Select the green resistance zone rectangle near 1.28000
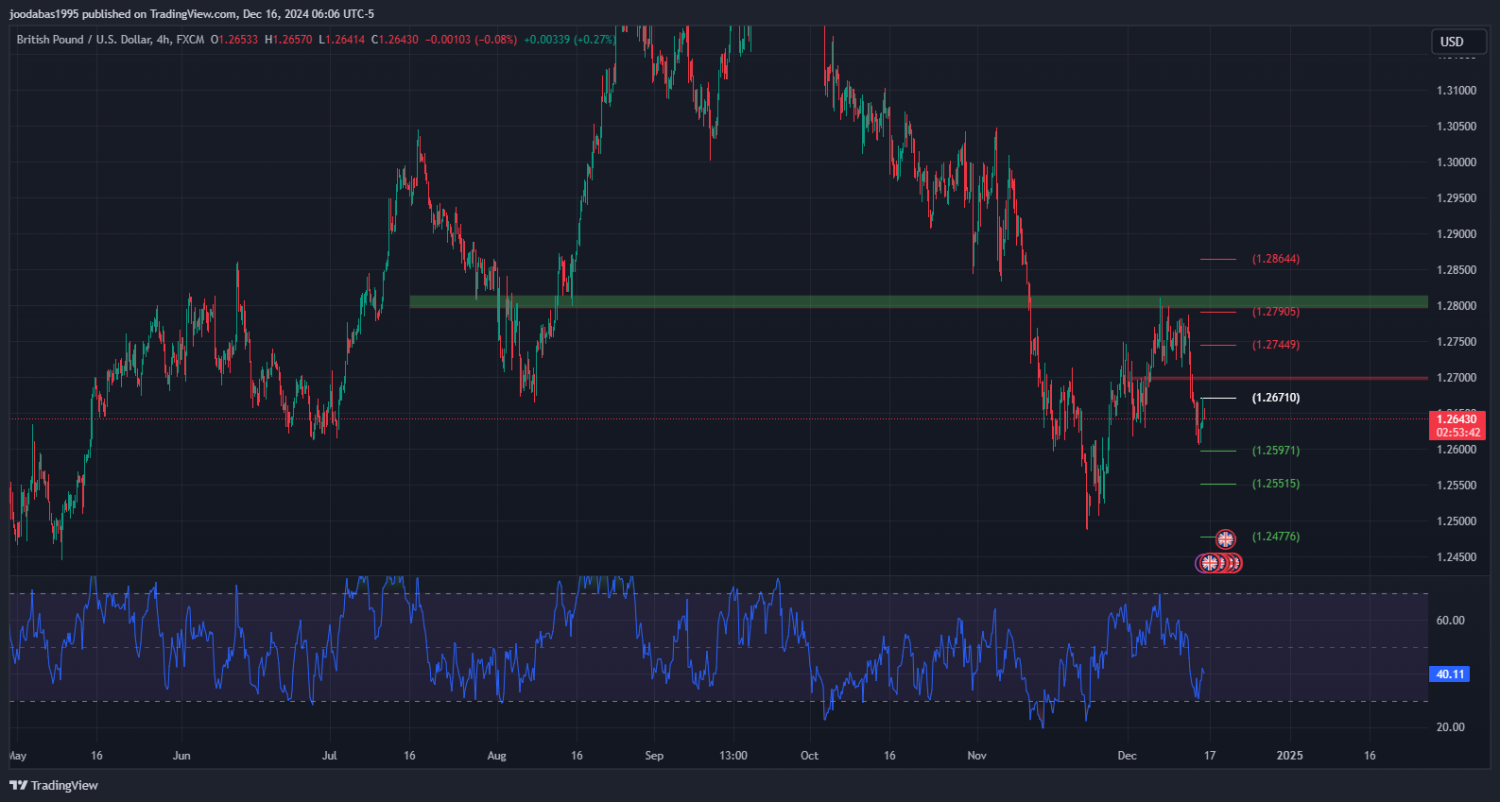1500x802 pixels. click(x=919, y=301)
